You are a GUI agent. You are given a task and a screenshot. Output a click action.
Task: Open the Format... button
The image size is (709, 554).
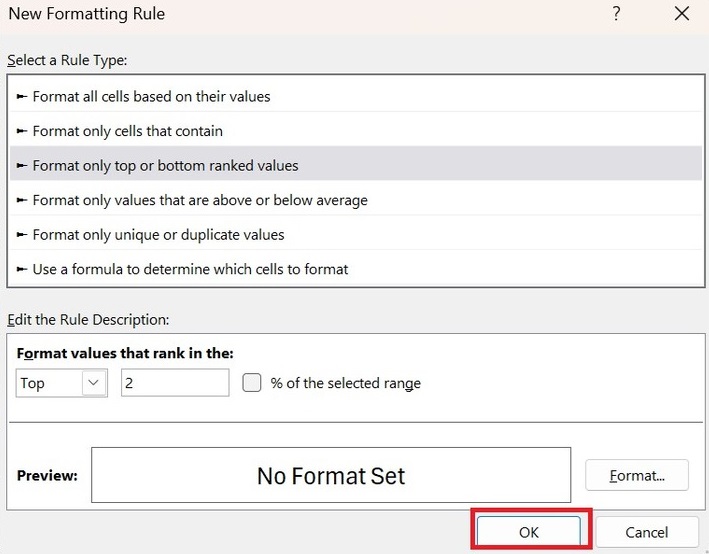pos(636,475)
